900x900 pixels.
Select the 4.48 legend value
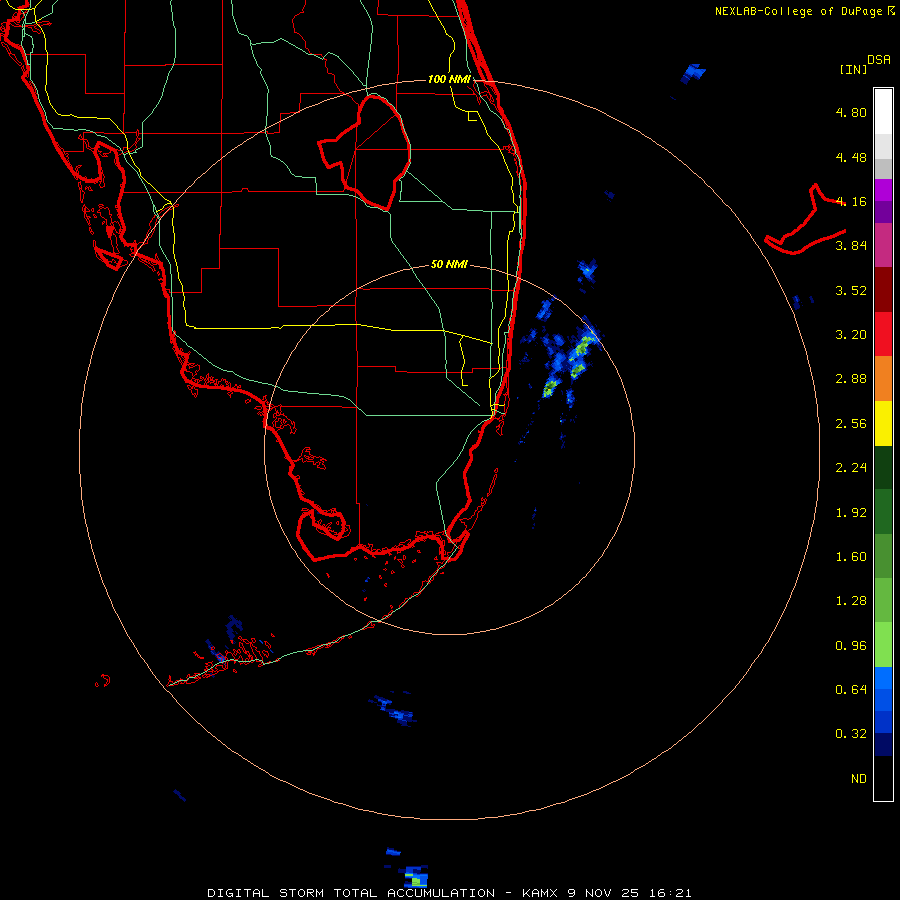(x=851, y=157)
